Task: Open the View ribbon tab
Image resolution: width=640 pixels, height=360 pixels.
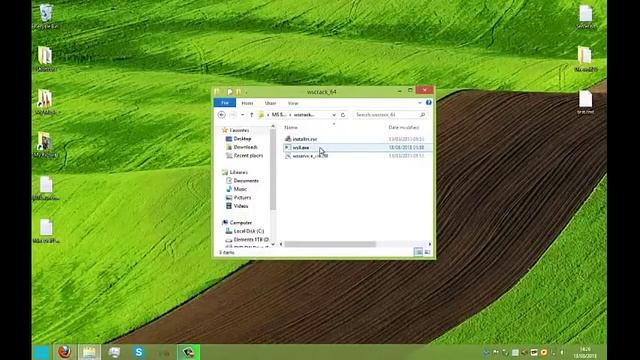Action: coord(293,103)
